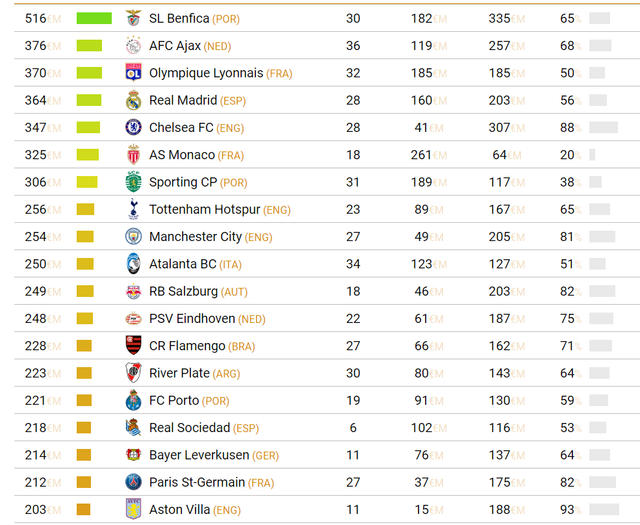Click the Atalanta BC club crest
The width and height of the screenshot is (640, 525).
click(x=133, y=264)
